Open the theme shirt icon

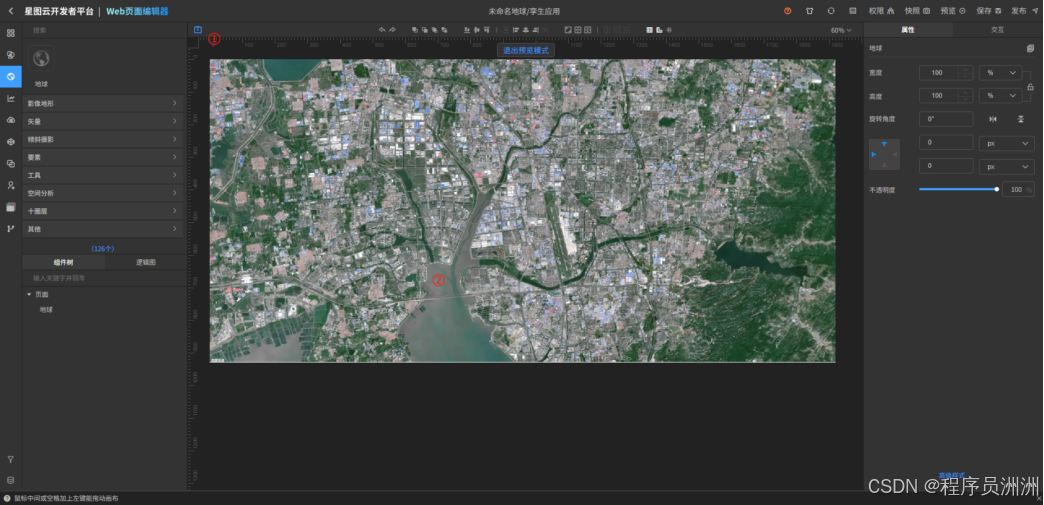coord(810,11)
